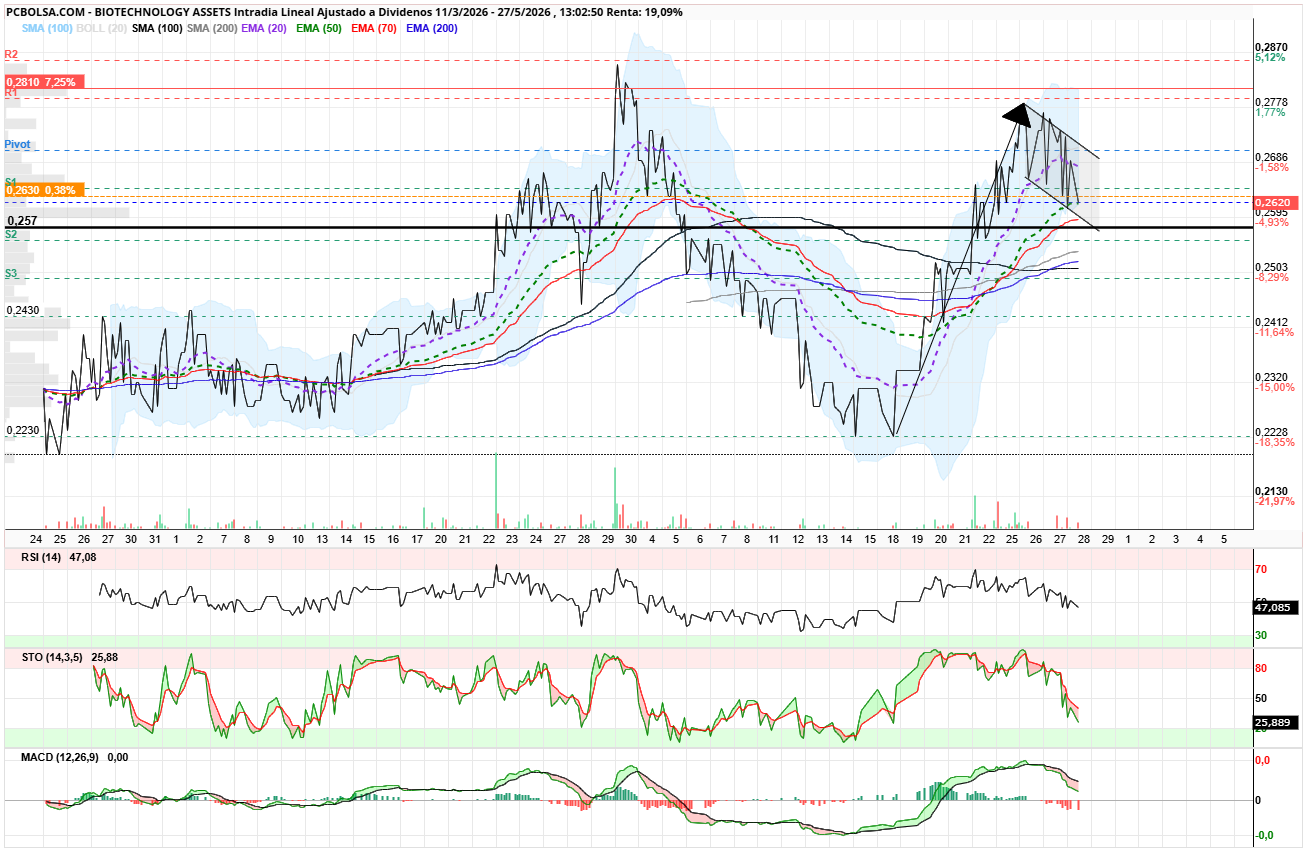
Task: Select the R2 resistance level label
Action: pos(11,54)
